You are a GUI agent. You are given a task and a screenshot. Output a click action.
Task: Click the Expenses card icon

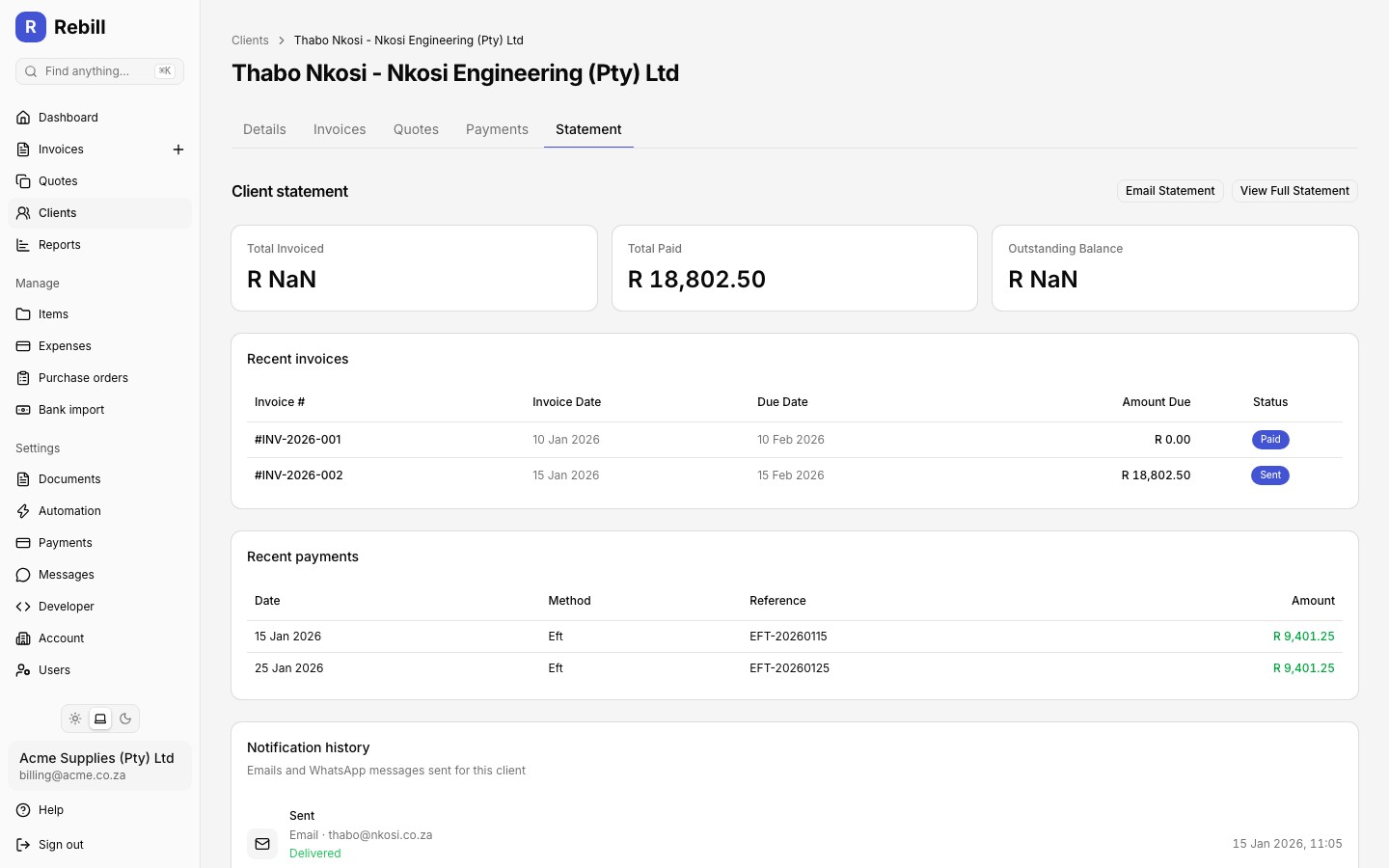click(x=23, y=346)
